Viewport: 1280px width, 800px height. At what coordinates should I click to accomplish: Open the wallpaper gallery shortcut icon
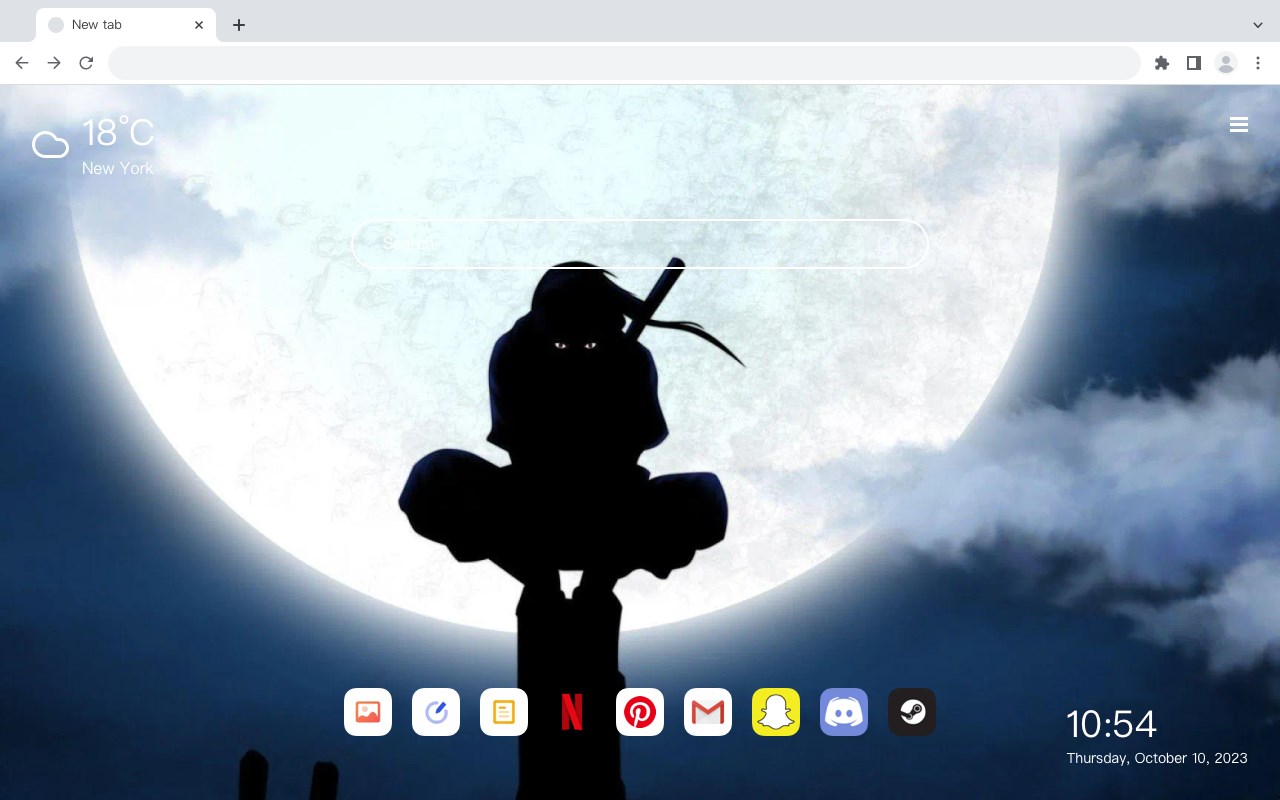pos(368,712)
